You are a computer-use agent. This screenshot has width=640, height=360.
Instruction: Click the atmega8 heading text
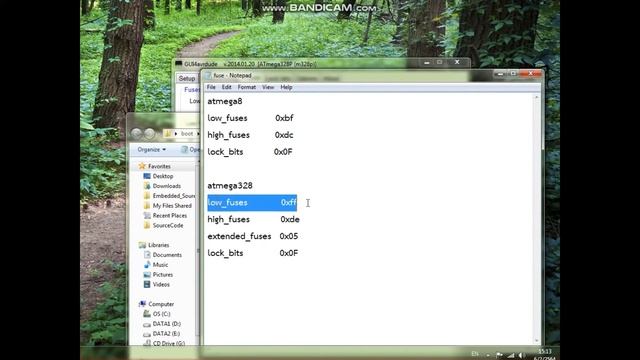pyautogui.click(x=224, y=101)
